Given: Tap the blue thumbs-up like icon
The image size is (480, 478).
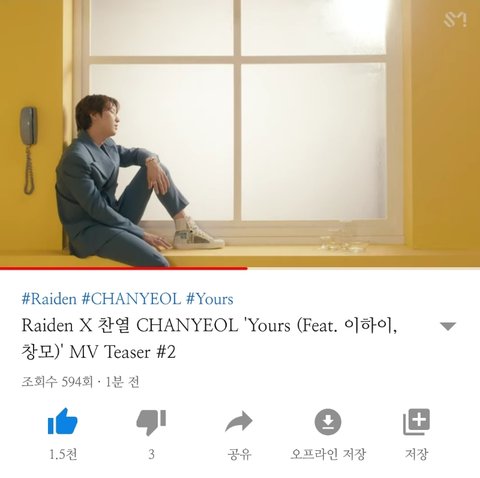Looking at the screenshot, I should coord(63,421).
